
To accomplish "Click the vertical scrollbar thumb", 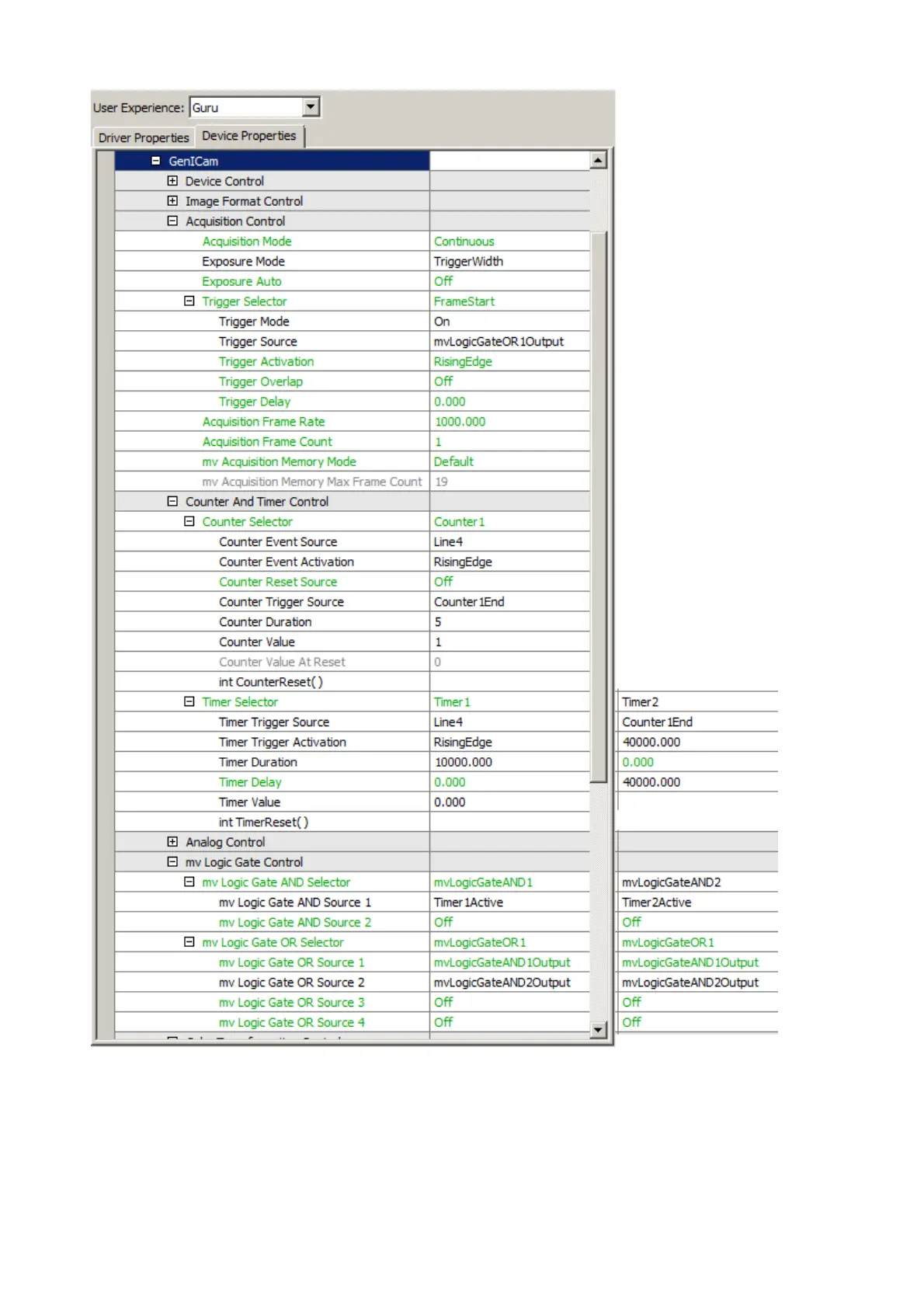I will point(598,506).
